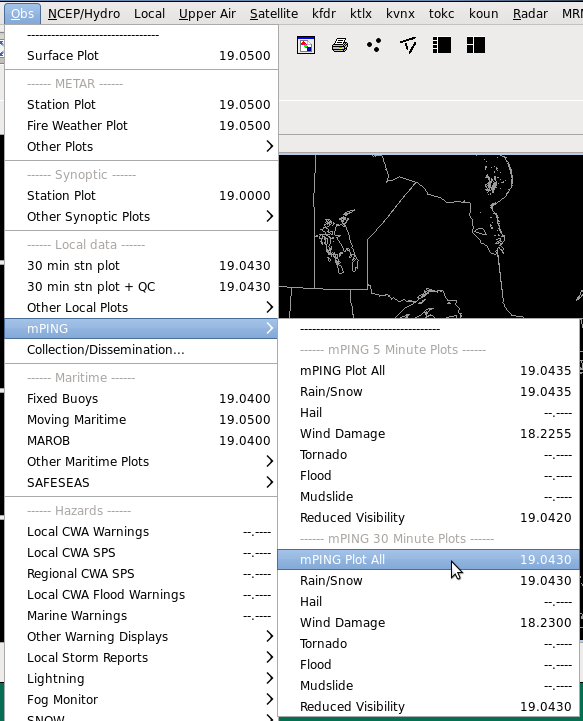Expand the Other Plots submenu under METAR
583x721 pixels.
pos(141,147)
